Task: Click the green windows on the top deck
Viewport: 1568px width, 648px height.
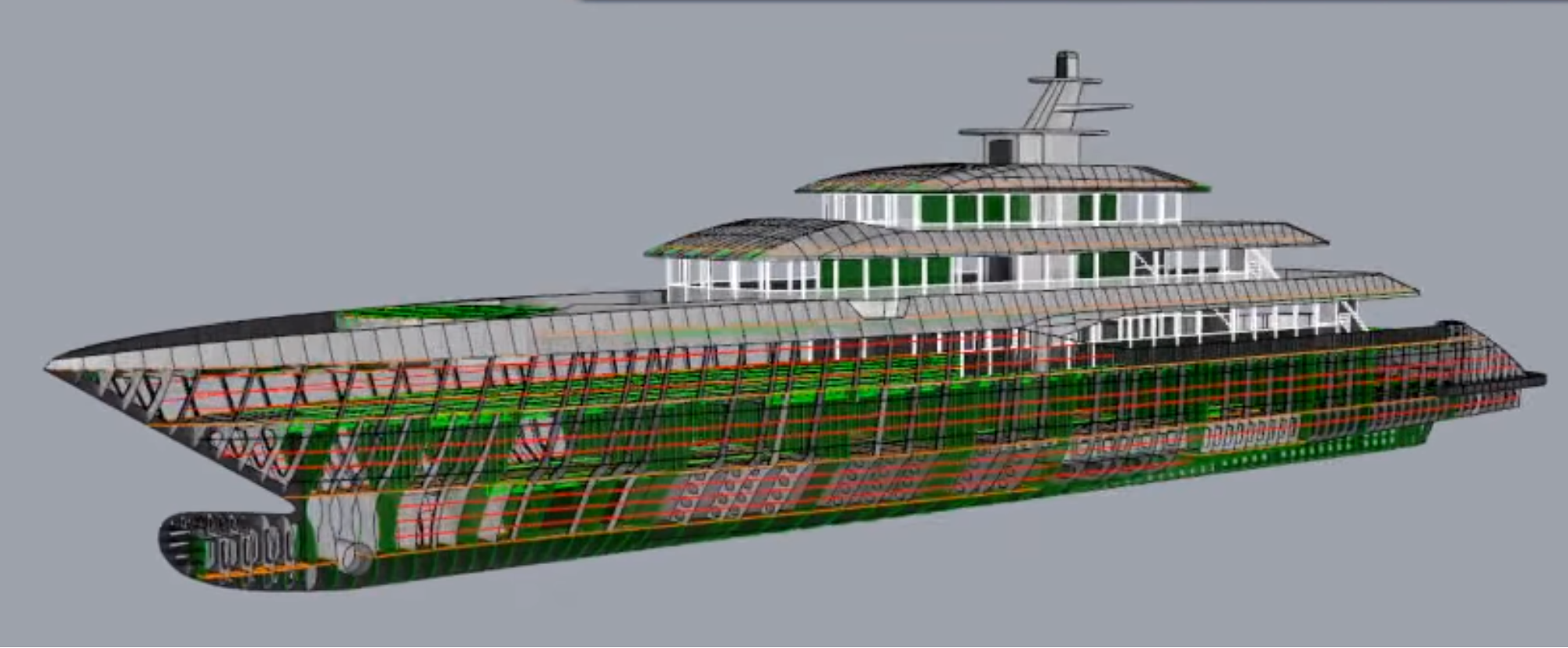Action: click(x=973, y=209)
